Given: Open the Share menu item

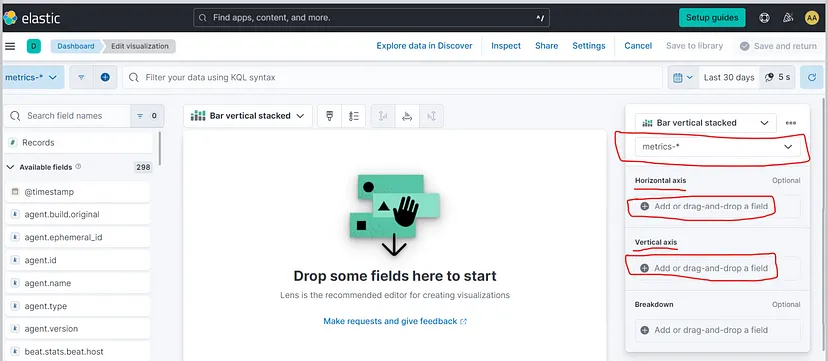Looking at the screenshot, I should (547, 46).
